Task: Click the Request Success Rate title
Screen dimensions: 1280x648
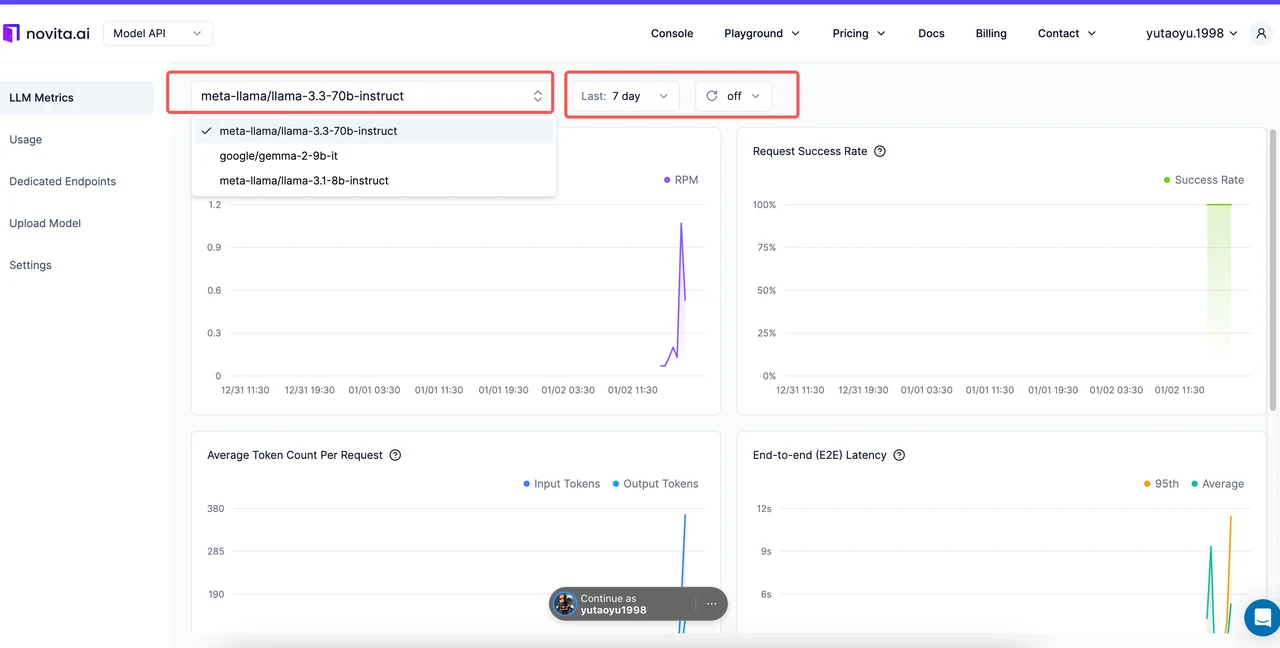Action: [x=810, y=151]
